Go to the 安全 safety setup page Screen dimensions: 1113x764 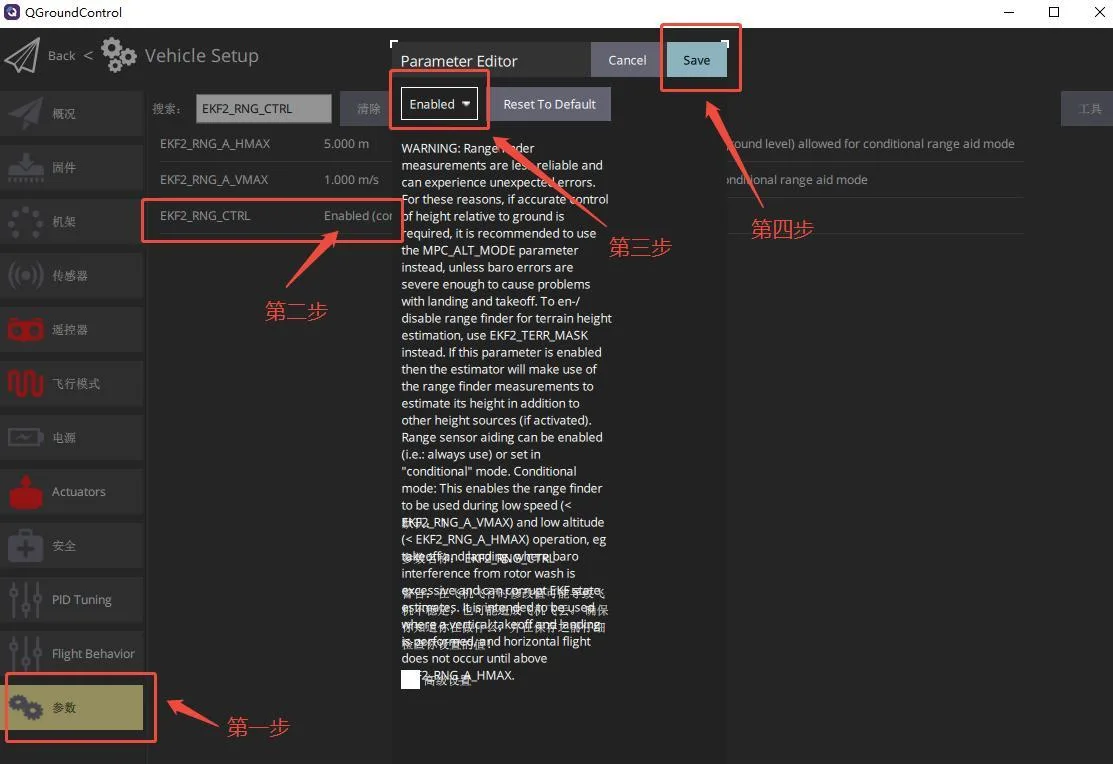pyautogui.click(x=72, y=545)
